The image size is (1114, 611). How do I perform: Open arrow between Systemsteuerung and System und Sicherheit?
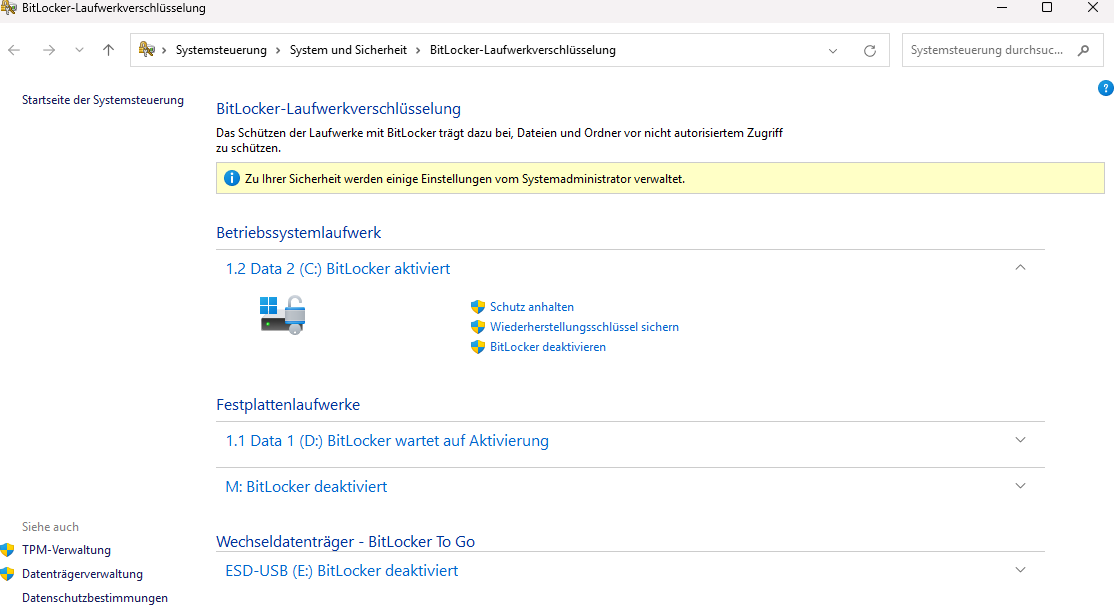pyautogui.click(x=278, y=50)
